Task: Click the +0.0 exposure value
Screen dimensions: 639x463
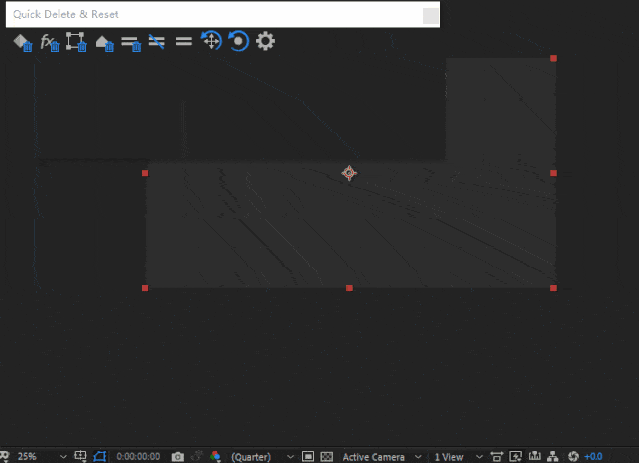Action: (593, 457)
